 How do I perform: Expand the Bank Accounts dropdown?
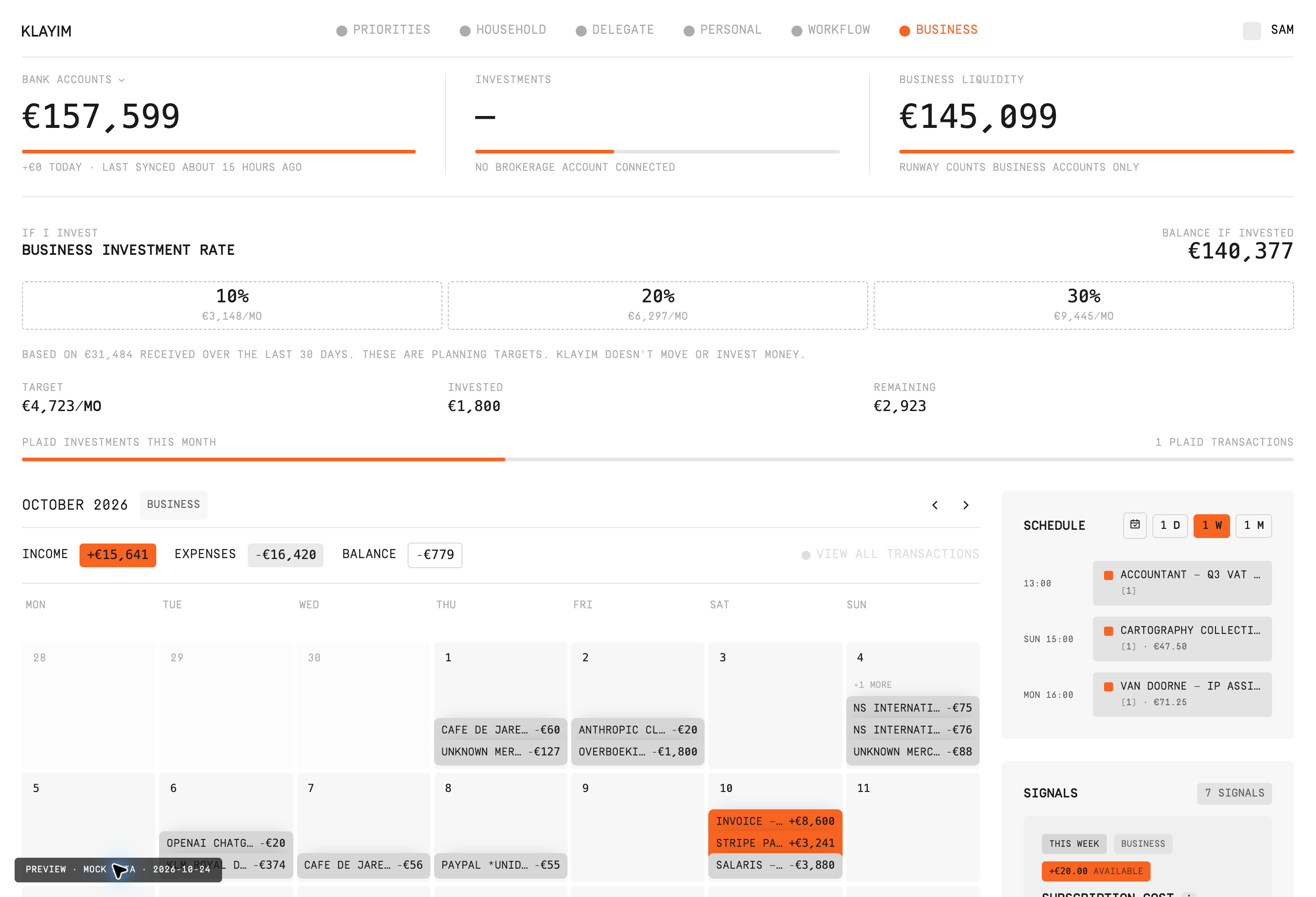tap(73, 80)
